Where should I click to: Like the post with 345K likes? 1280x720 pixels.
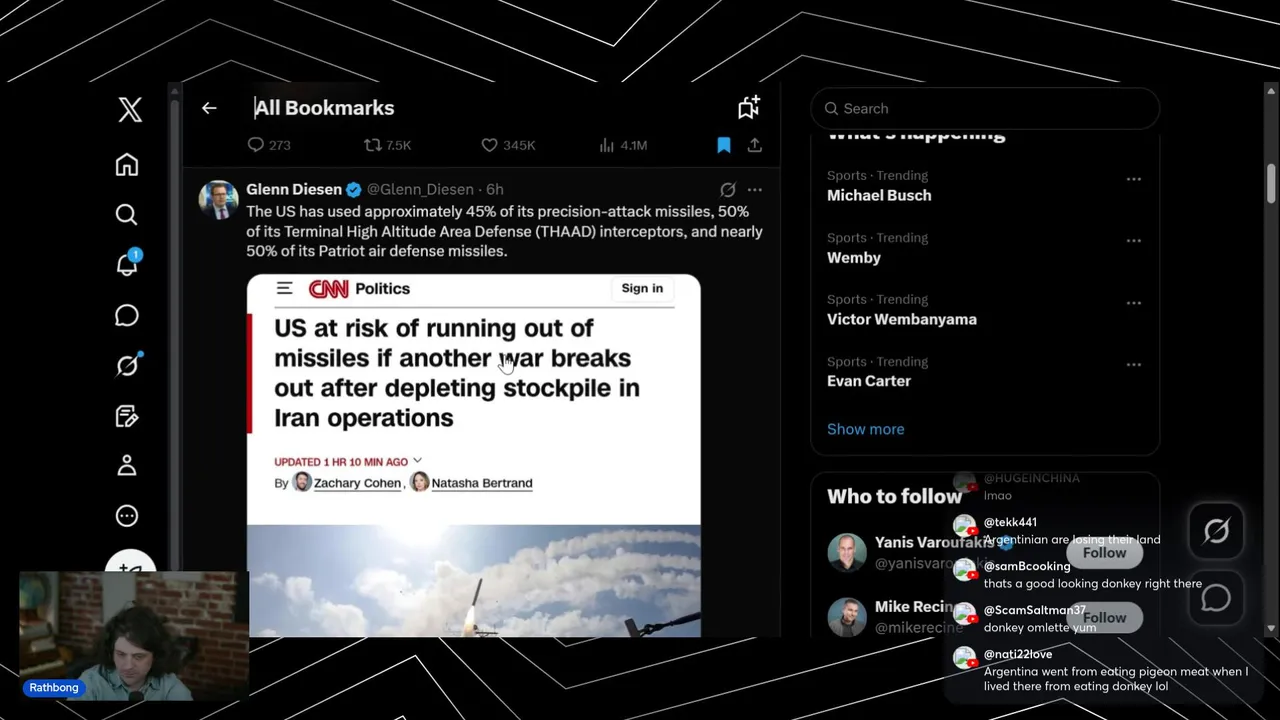508,145
